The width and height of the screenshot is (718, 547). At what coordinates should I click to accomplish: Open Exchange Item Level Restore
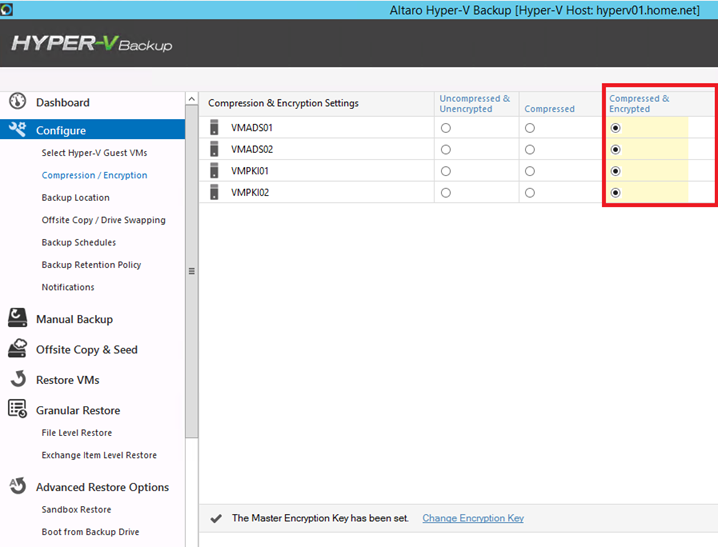99,455
